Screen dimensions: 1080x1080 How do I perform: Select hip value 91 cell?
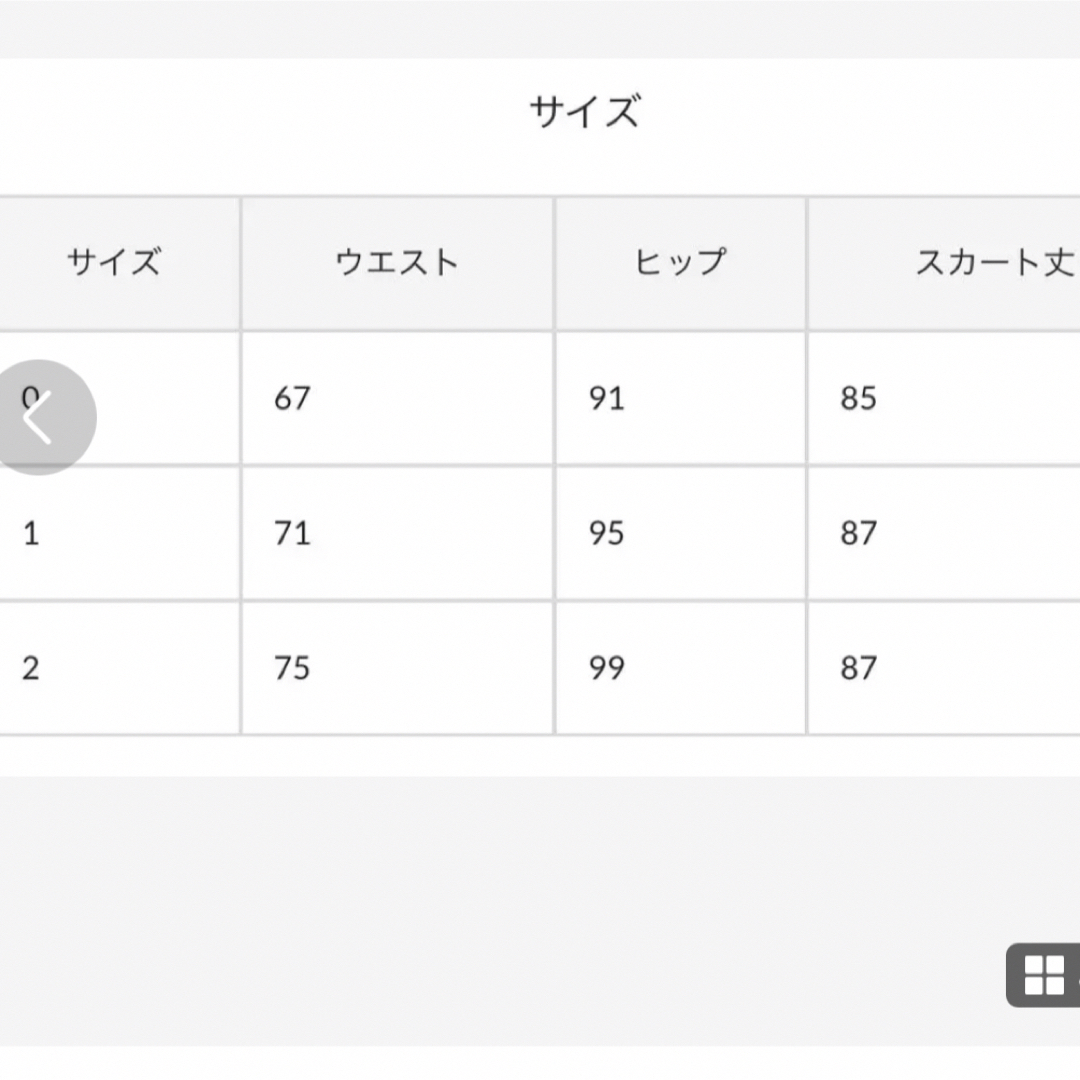coord(681,399)
